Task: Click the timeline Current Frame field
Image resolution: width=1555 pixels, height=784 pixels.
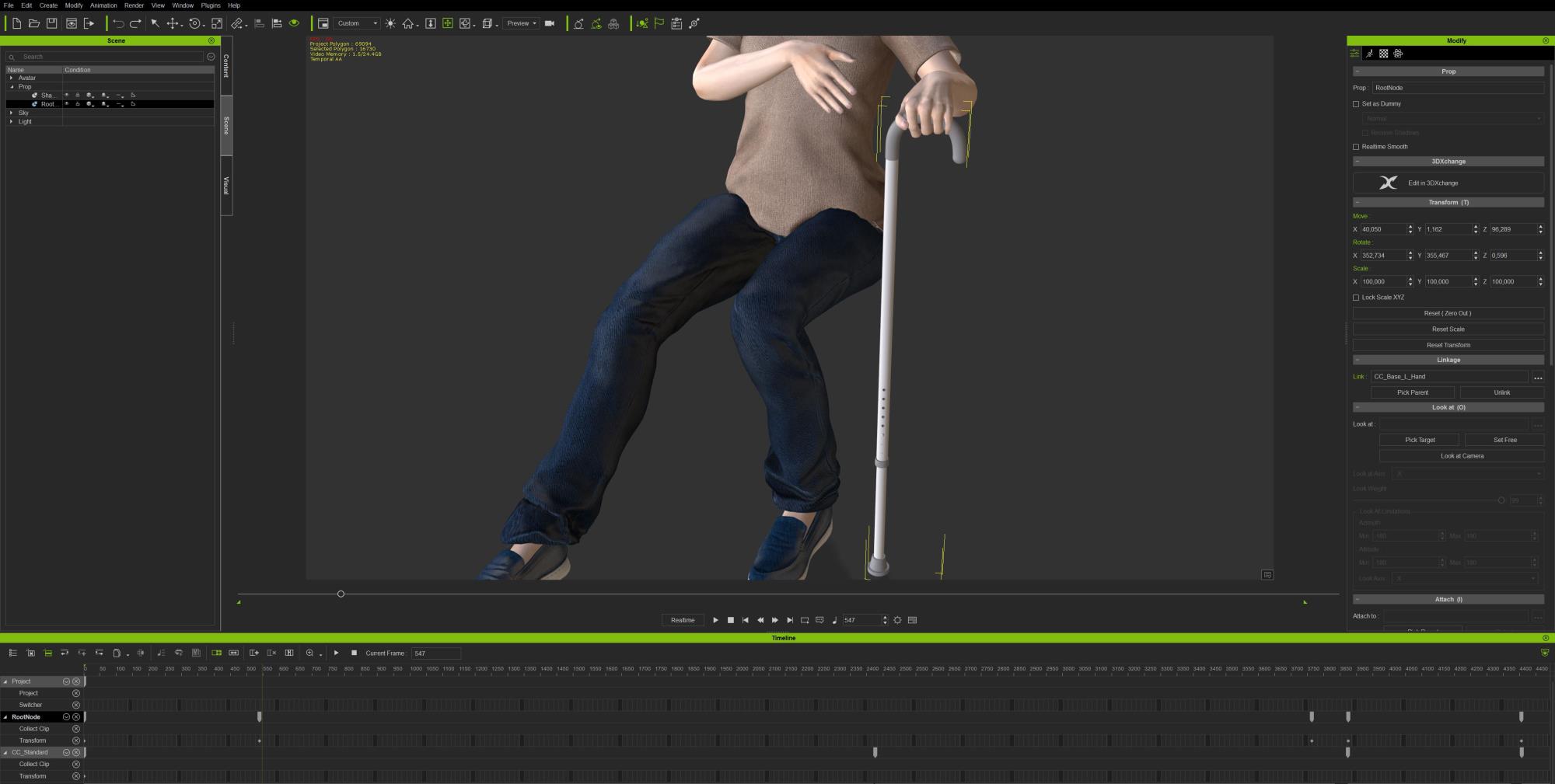Action: 436,653
